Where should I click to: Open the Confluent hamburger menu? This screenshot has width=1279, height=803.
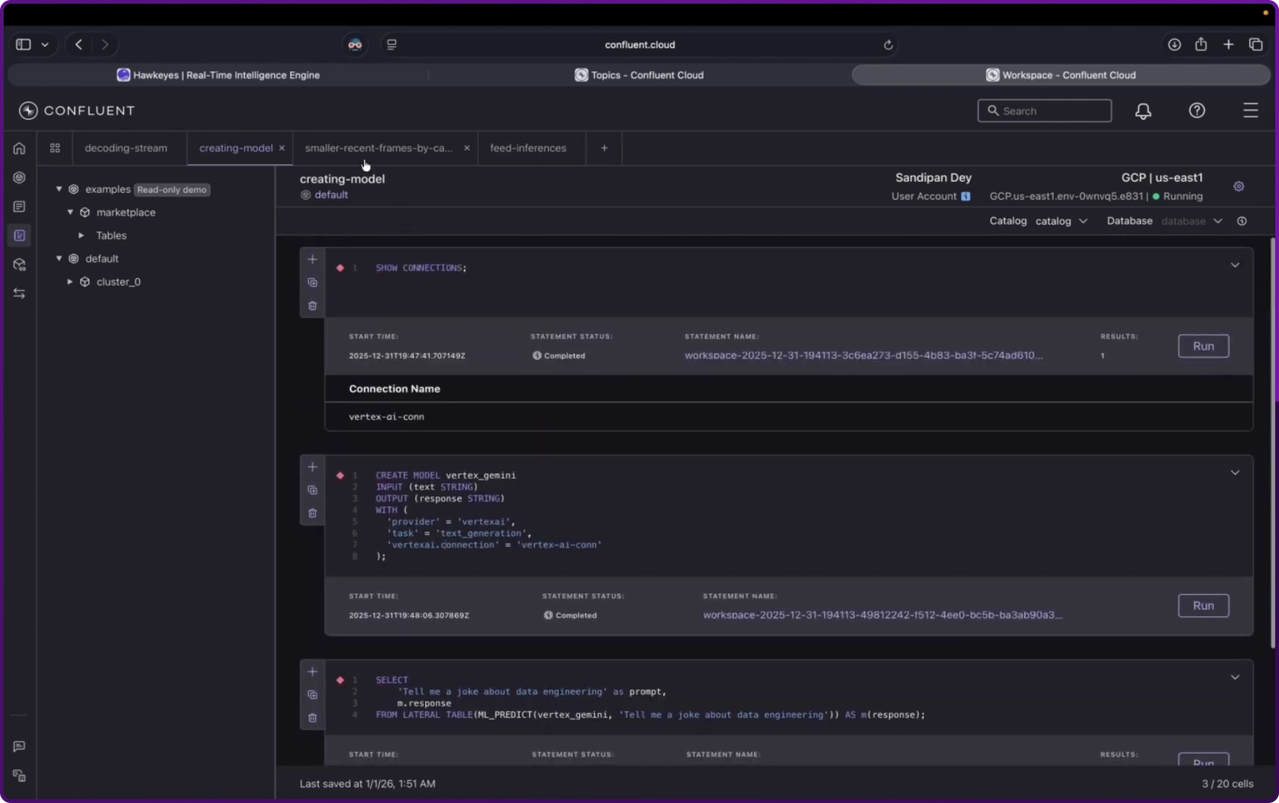1251,111
